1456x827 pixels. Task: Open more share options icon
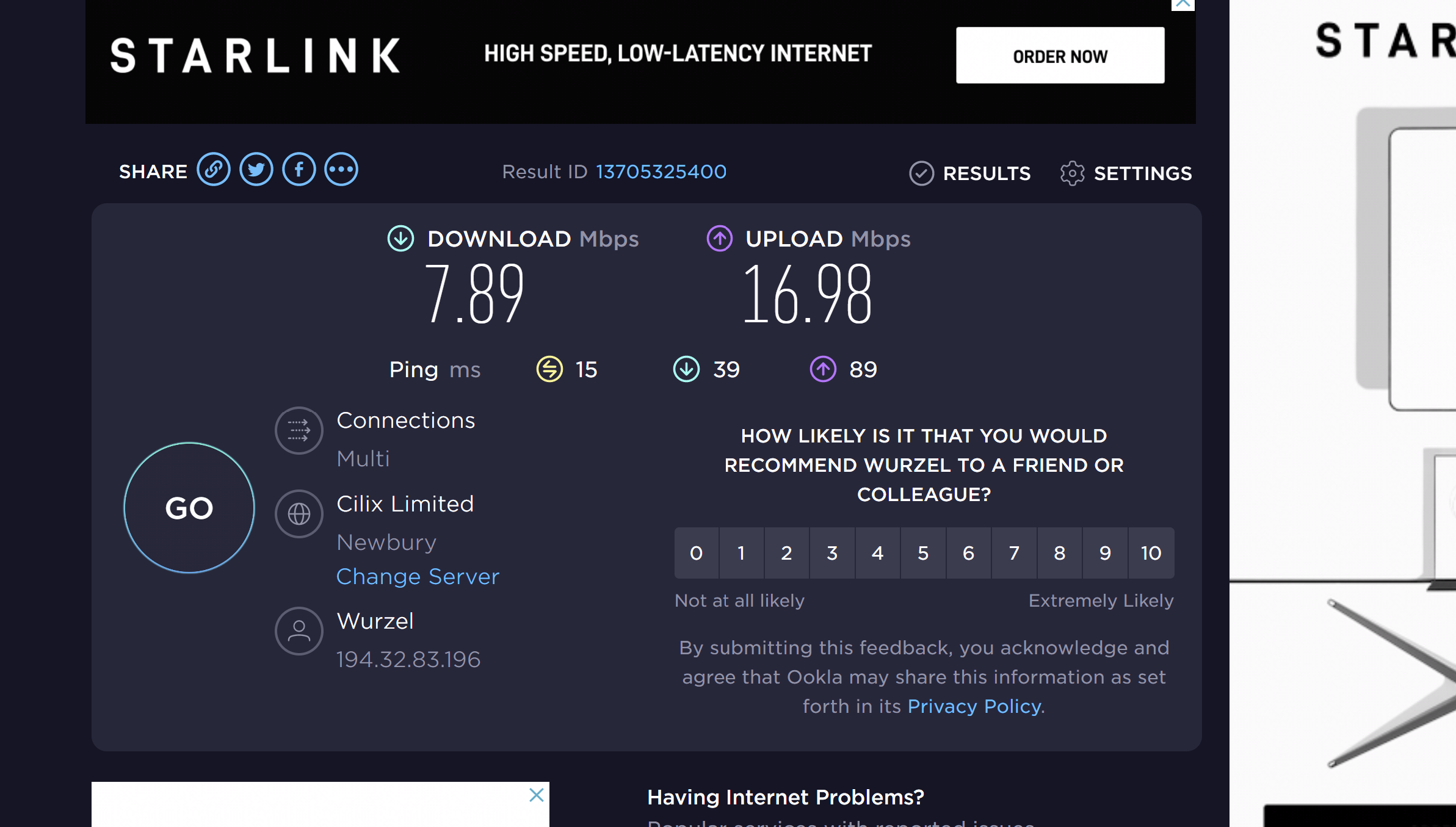coord(341,170)
